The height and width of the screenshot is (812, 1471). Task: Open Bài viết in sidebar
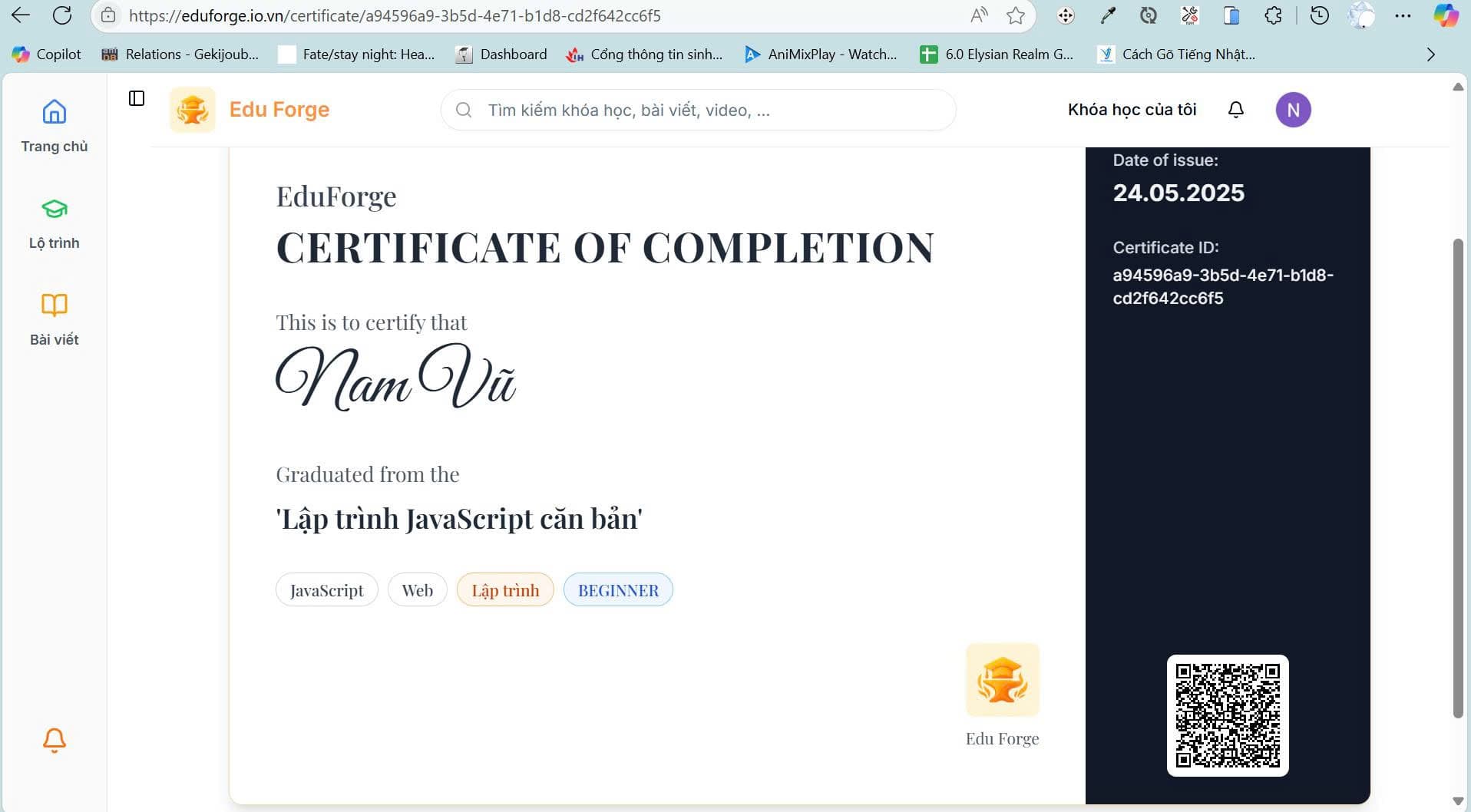pos(54,320)
